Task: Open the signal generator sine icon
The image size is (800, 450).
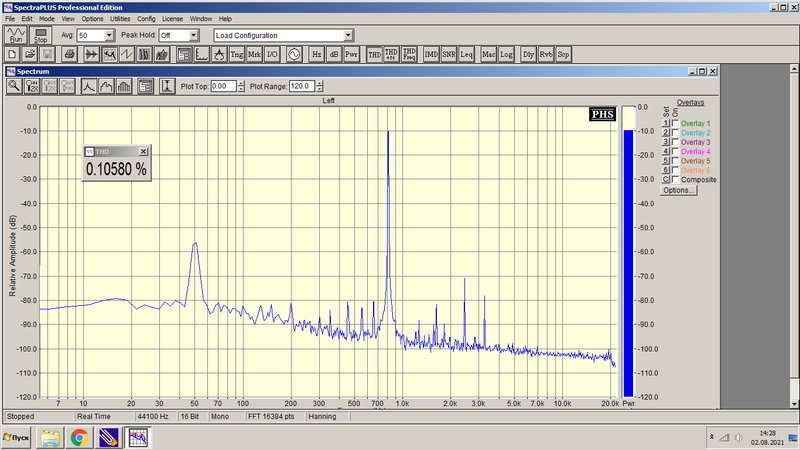Action: pos(294,54)
